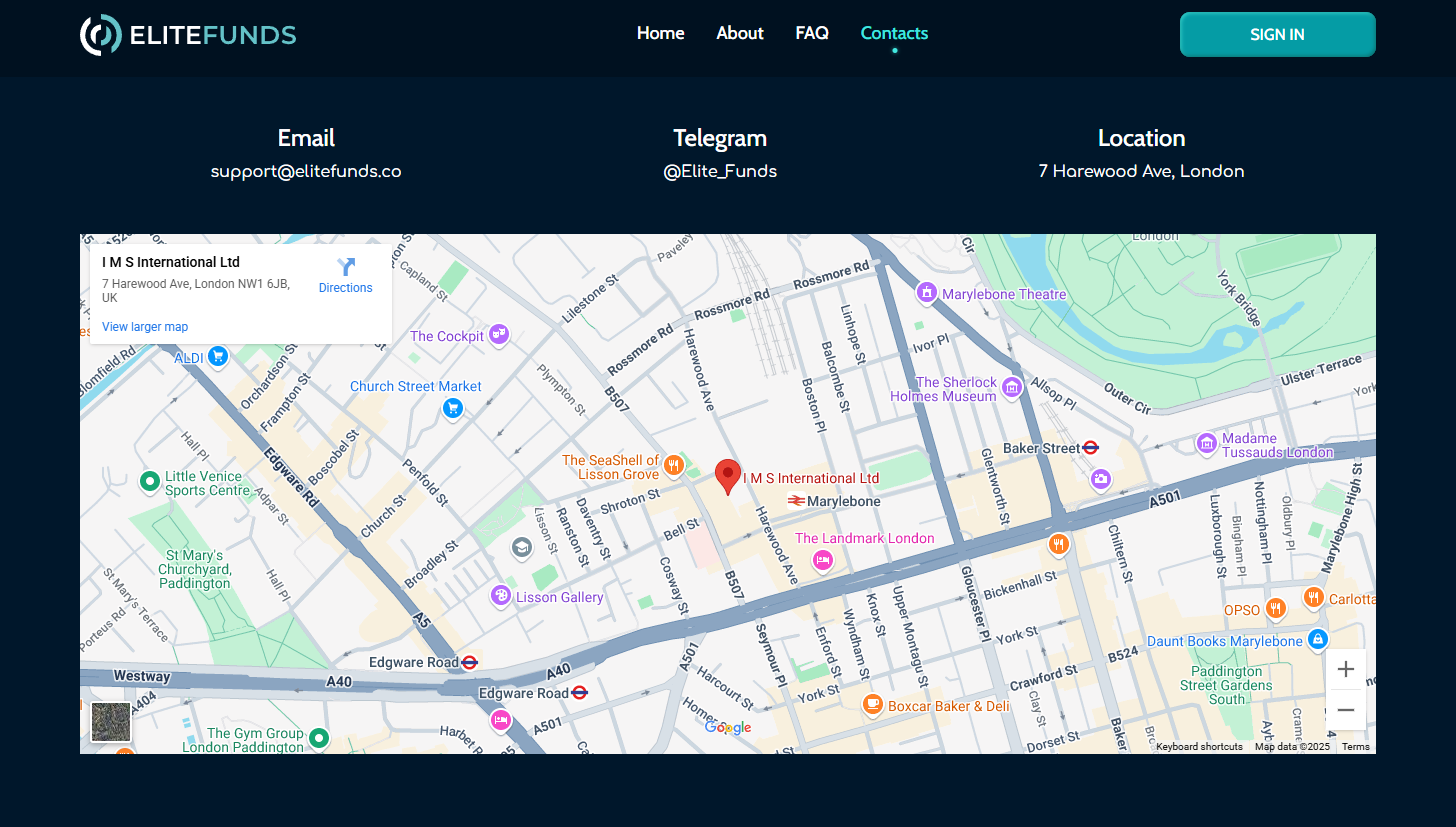Screen dimensions: 1456x827
Task: Click the Marylebone Theatre marker icon
Action: [927, 294]
